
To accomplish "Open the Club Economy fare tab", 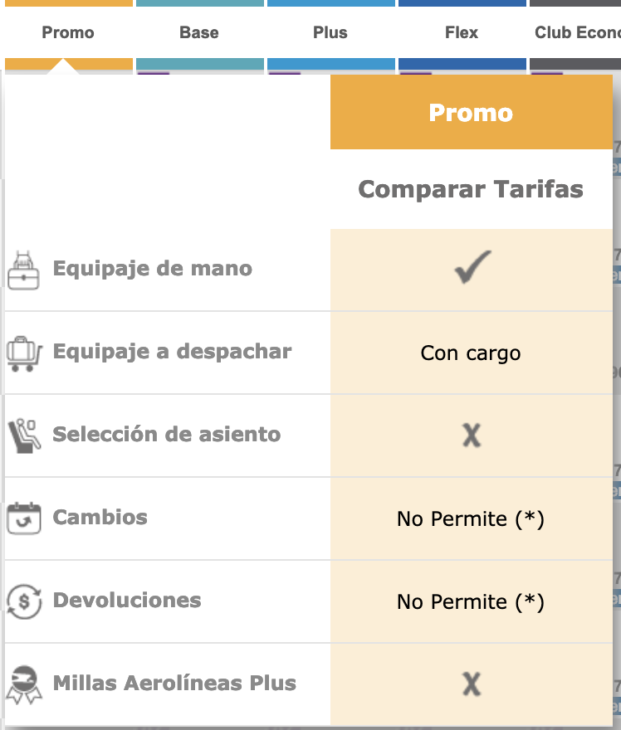I will (575, 33).
